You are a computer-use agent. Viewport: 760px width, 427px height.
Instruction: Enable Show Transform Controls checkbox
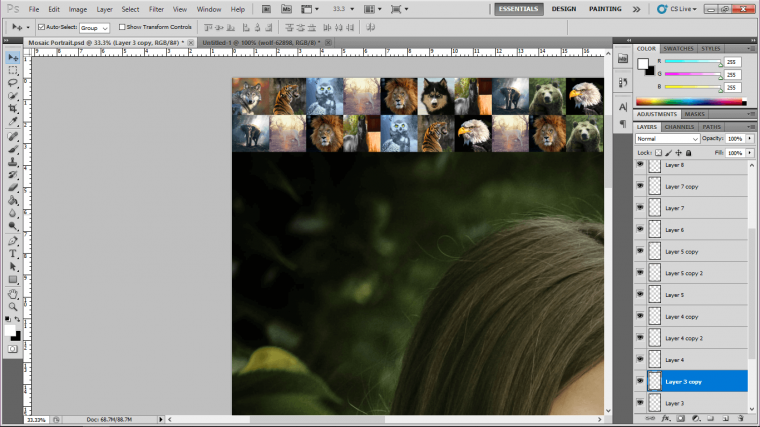coord(122,27)
